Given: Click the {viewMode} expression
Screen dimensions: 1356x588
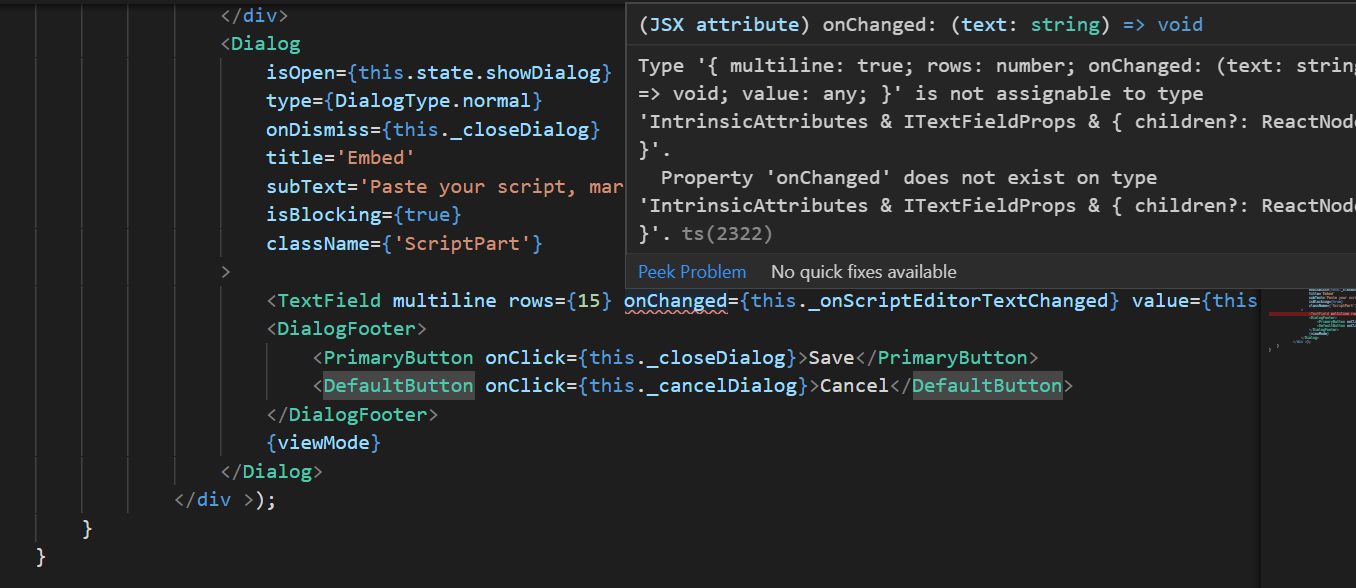Looking at the screenshot, I should point(324,442).
